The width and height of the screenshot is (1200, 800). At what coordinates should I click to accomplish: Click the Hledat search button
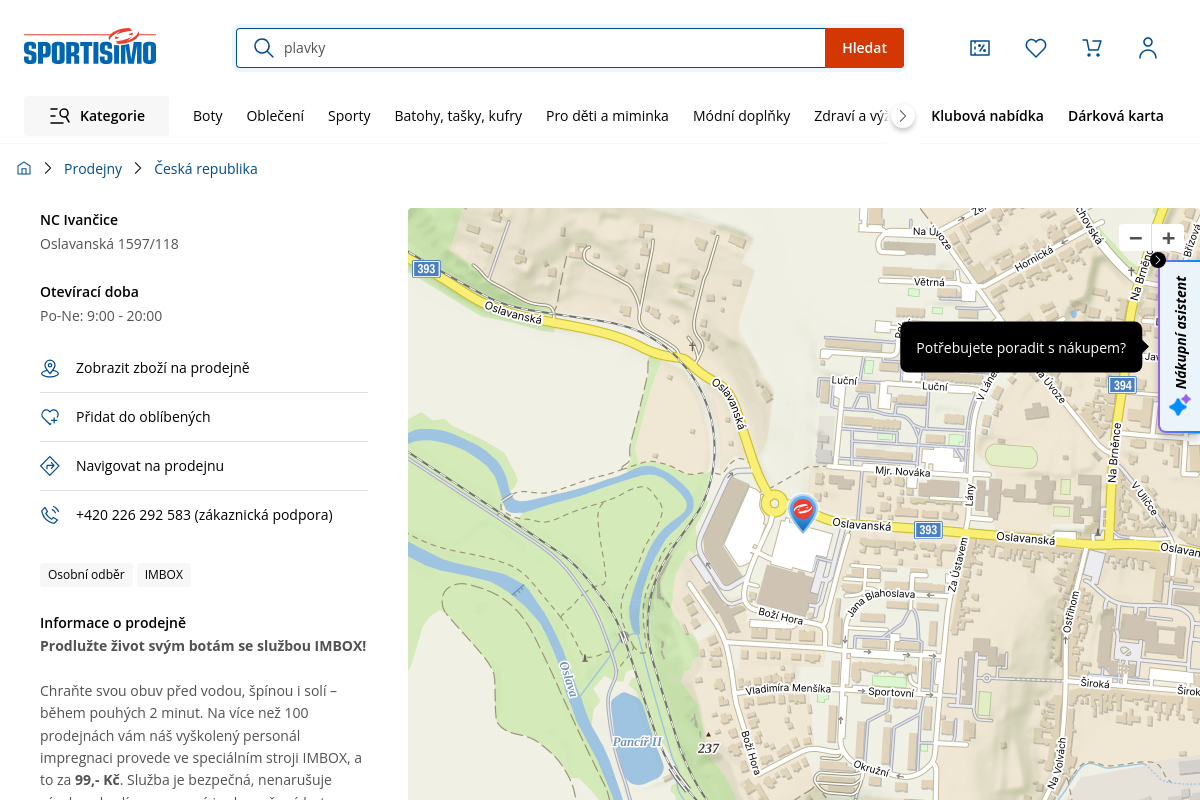(864, 48)
